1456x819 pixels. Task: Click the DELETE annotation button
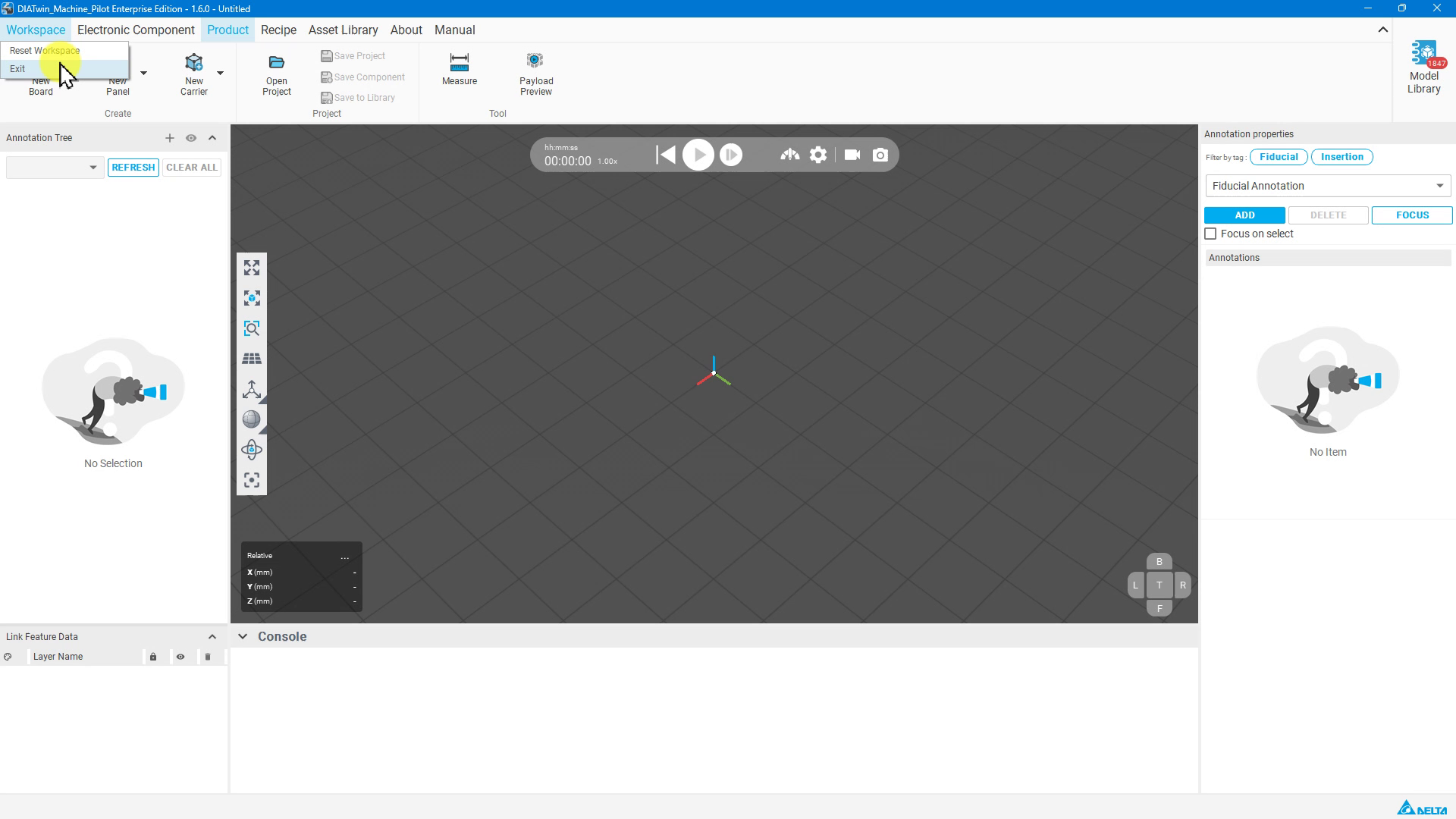click(1328, 215)
